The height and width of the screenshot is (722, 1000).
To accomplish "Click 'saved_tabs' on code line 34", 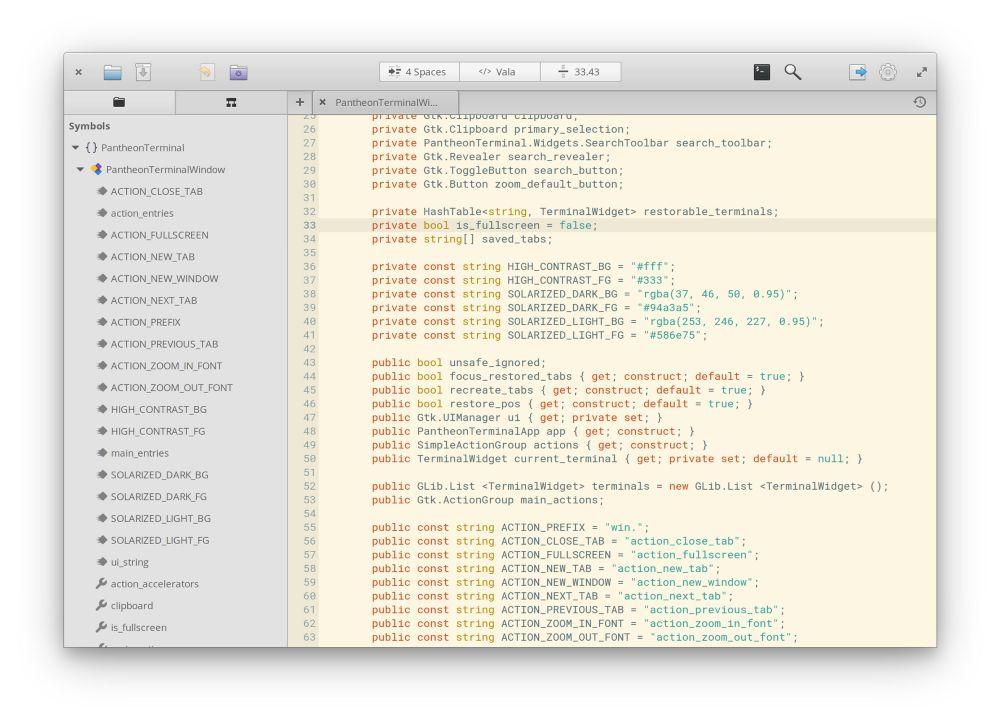I will click(x=513, y=239).
